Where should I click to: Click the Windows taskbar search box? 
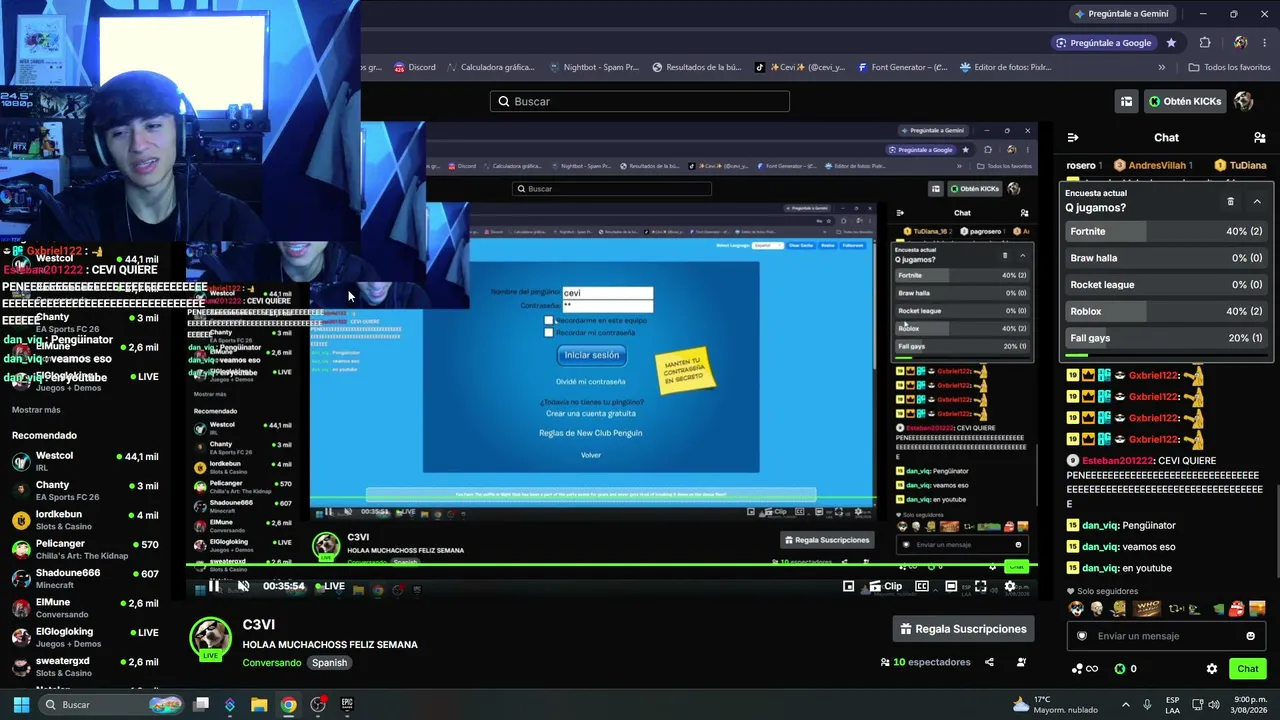(x=110, y=705)
